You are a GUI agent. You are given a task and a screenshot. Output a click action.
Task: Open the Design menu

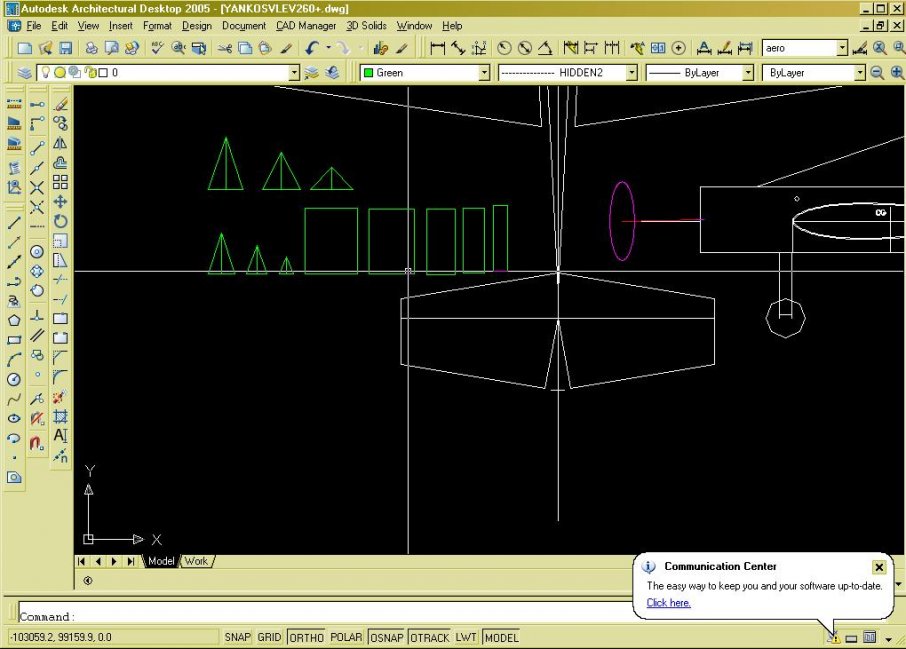tap(196, 25)
